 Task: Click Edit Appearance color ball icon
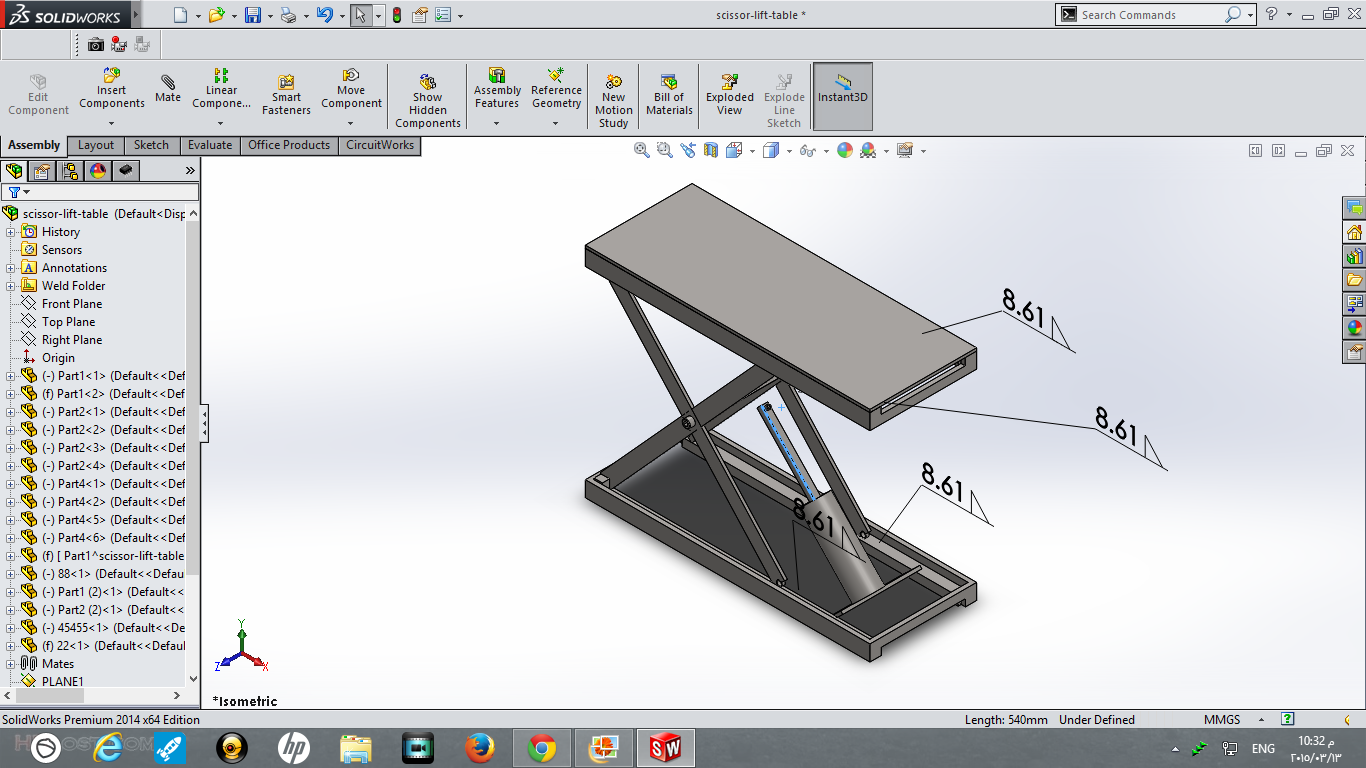point(845,150)
